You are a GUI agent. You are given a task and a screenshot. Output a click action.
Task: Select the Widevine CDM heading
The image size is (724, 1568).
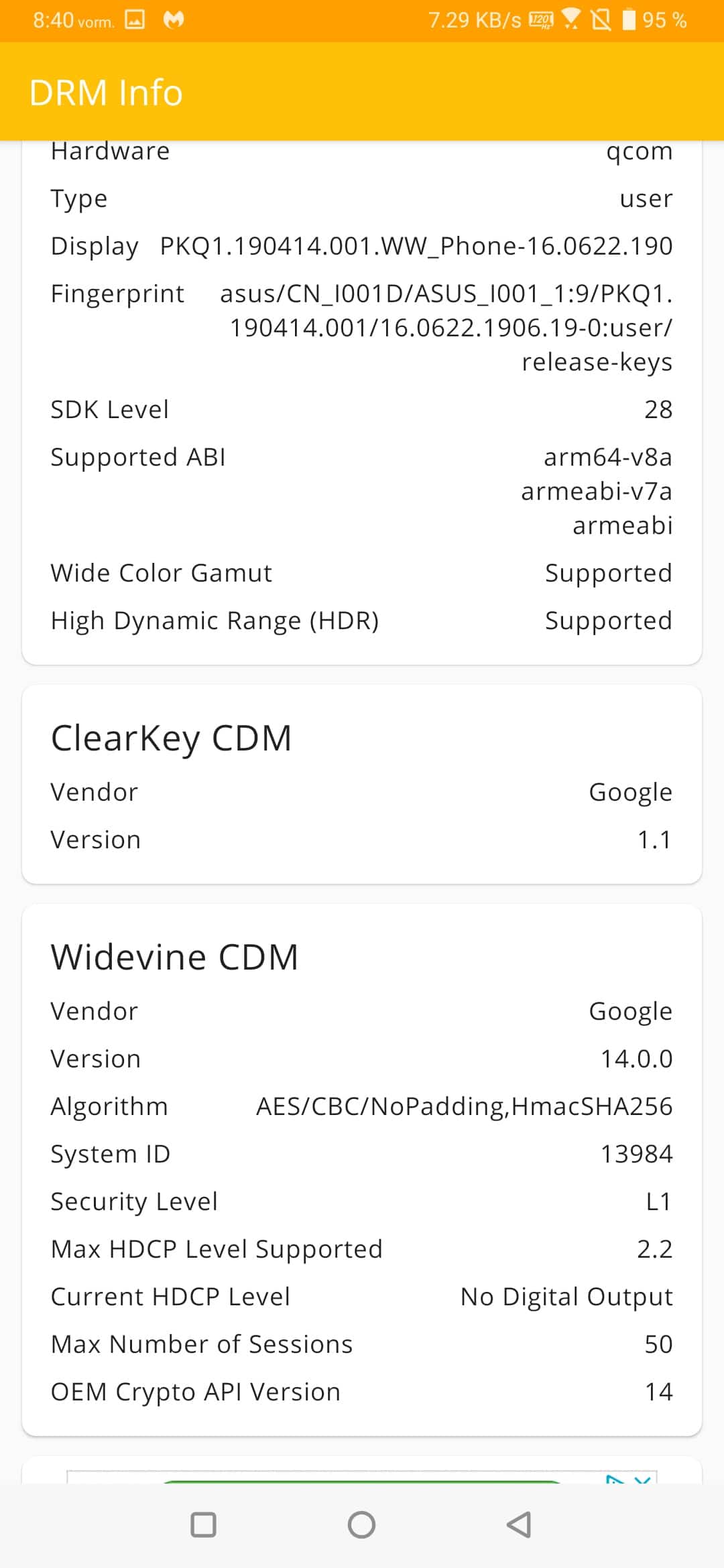click(175, 957)
